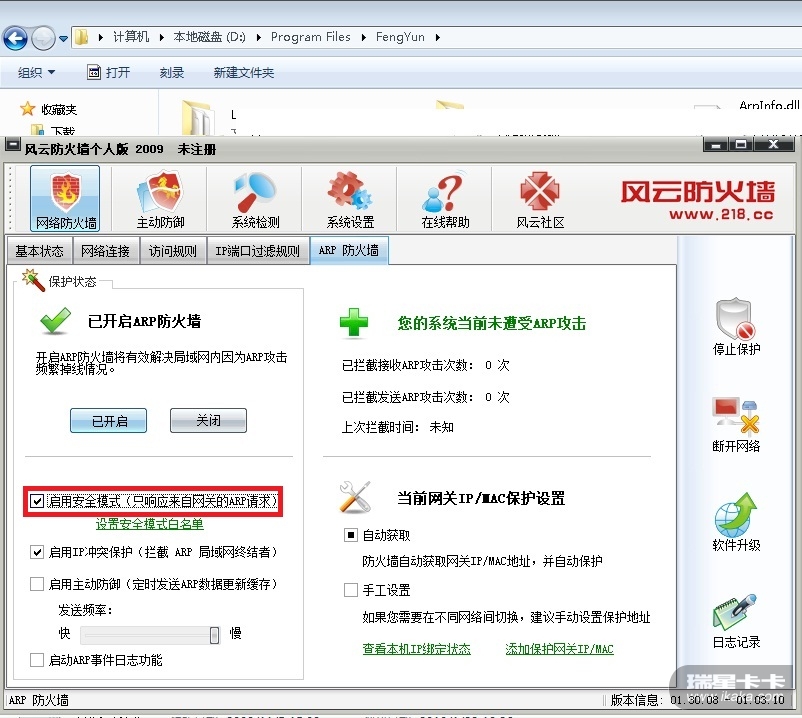802x718 pixels.
Task: Open 查看本机IP绑定状态 link
Action: coord(416,649)
